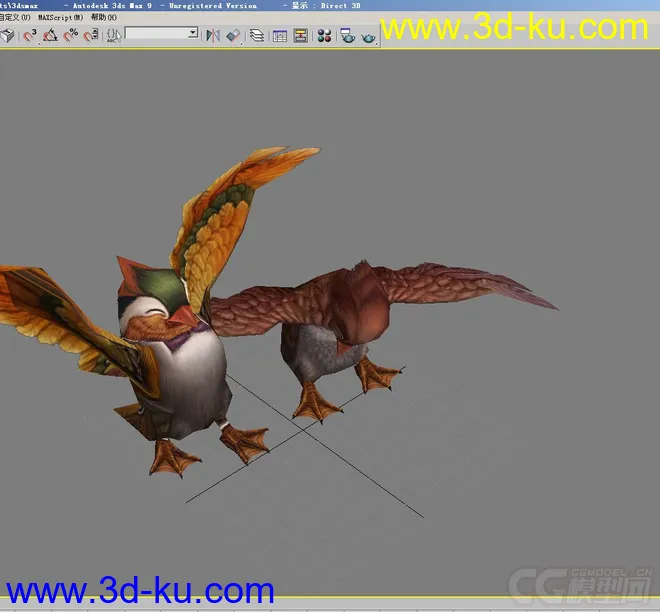Click the manipulate cube icon at toolbar start
Viewport: 660px width, 612px height.
point(7,35)
